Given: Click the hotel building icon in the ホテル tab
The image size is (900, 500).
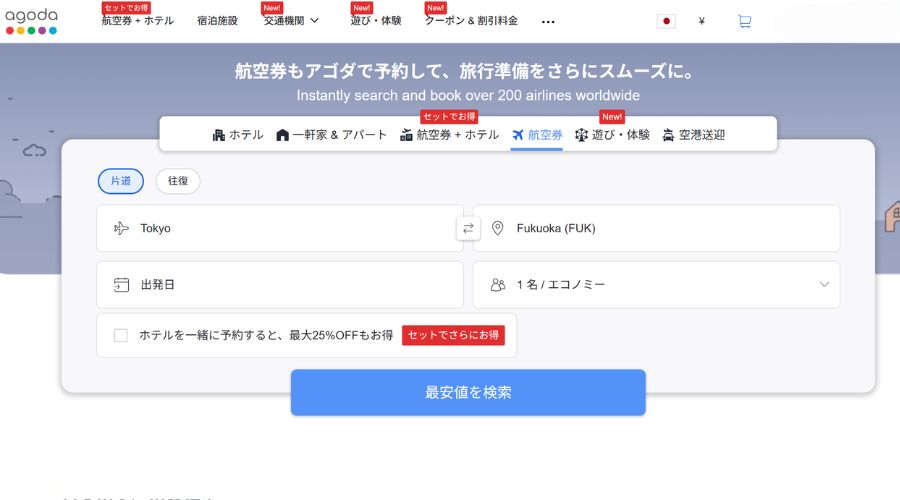Looking at the screenshot, I should coord(219,135).
